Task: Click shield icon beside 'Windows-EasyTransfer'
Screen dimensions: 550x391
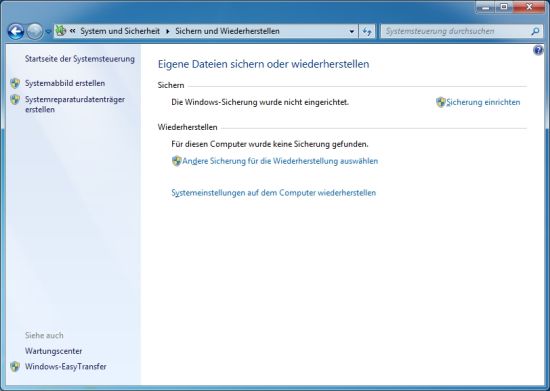Action: [x=15, y=367]
